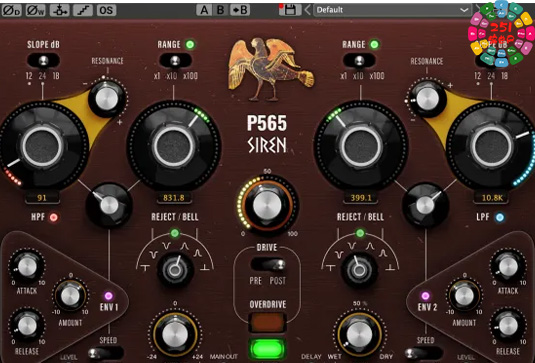Flip the right SPEED switch under ENV 2
This screenshot has height=363, width=535.
tap(424, 353)
